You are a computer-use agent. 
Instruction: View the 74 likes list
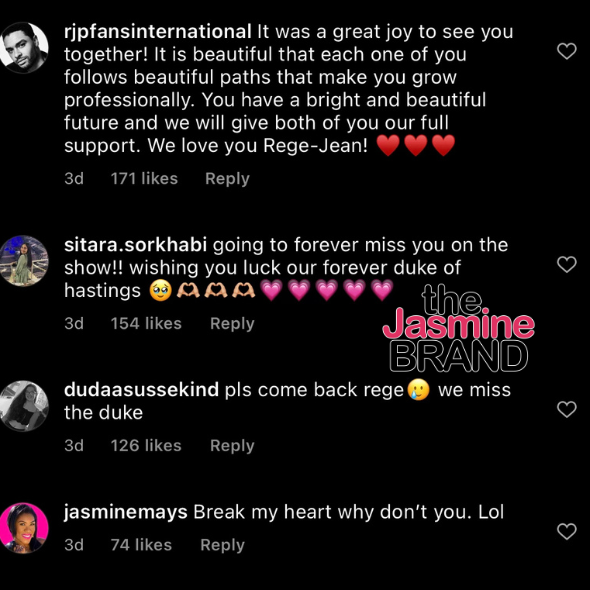pos(141,545)
